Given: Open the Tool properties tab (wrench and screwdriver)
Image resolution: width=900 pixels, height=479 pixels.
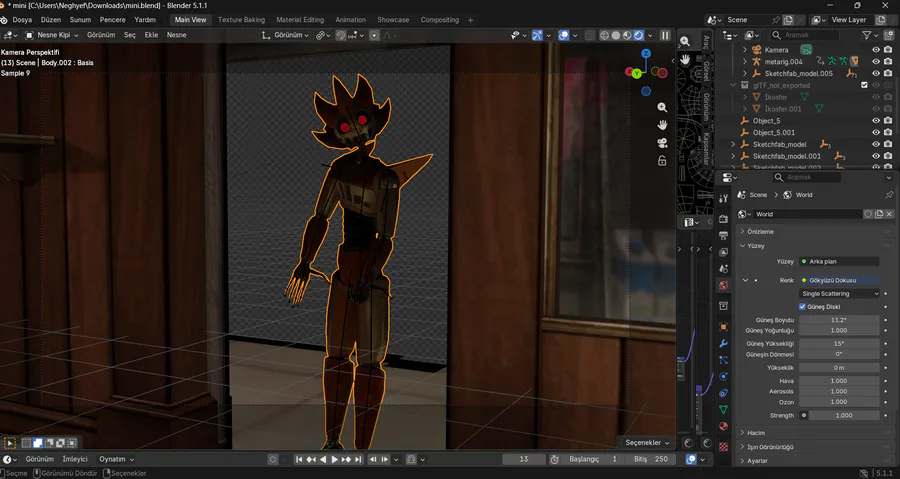Looking at the screenshot, I should click(x=723, y=198).
